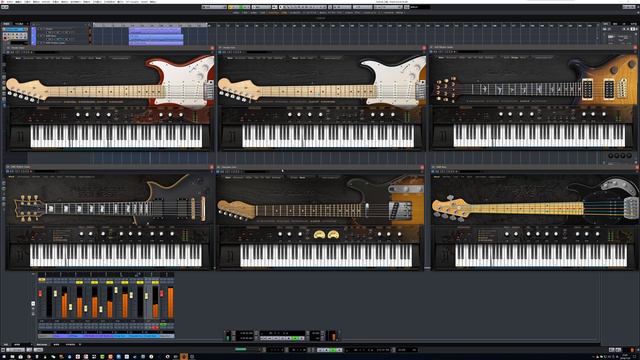
Task: Click the first round button above the bass plugin
Action: [611, 156]
